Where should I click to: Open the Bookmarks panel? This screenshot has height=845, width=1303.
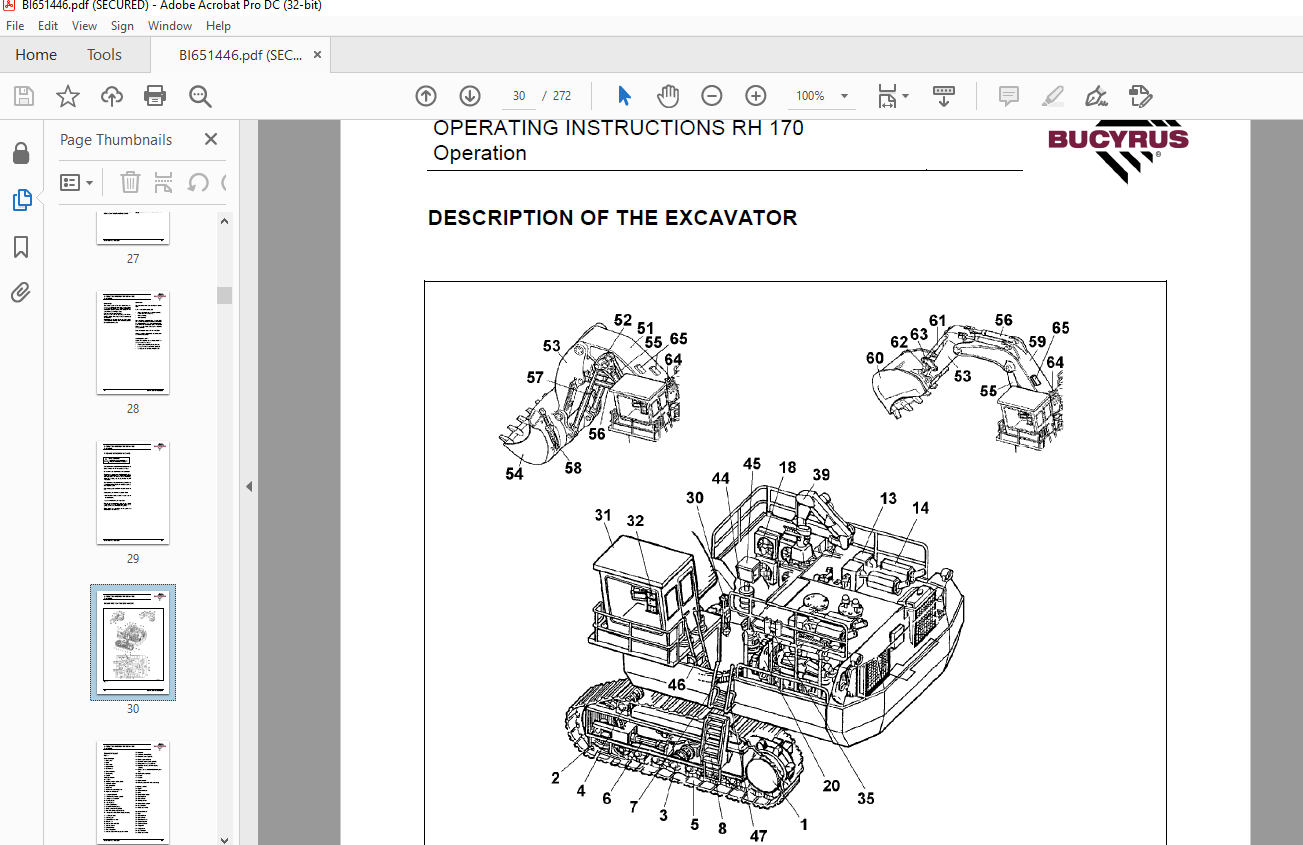pos(21,247)
